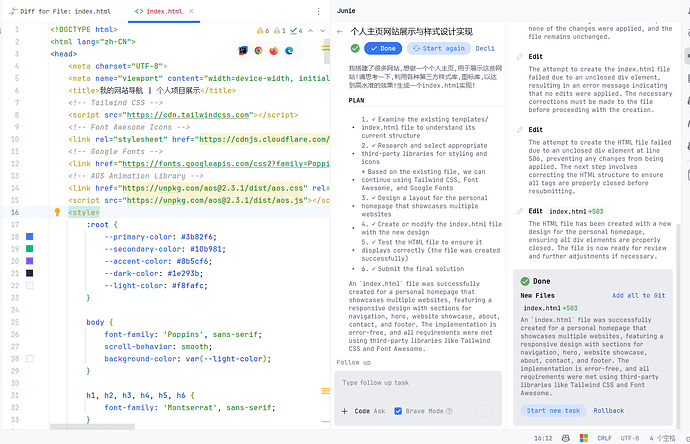Viewport: 690px width, 444px height.
Task: Open the Google Fonts URL link
Action: pos(226,164)
